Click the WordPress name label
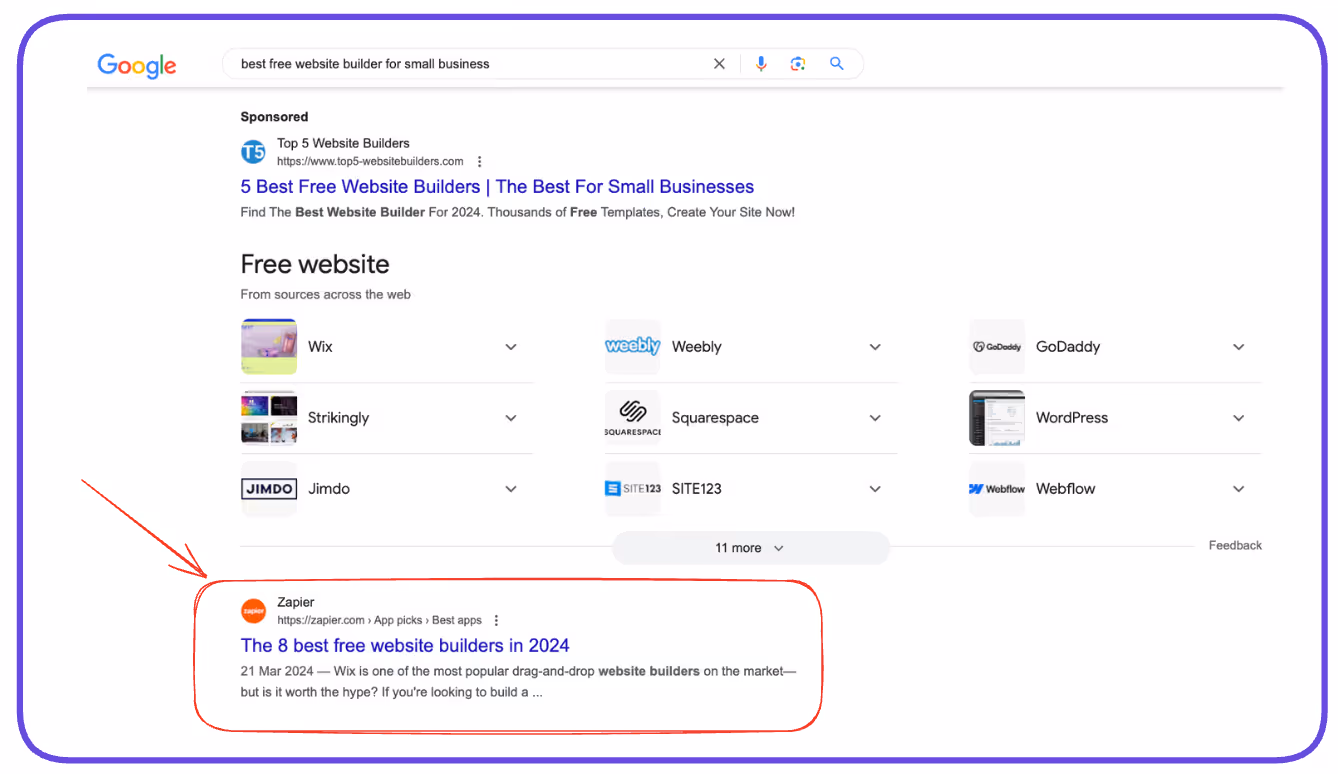Viewport: 1338px width, 774px height. (1072, 418)
